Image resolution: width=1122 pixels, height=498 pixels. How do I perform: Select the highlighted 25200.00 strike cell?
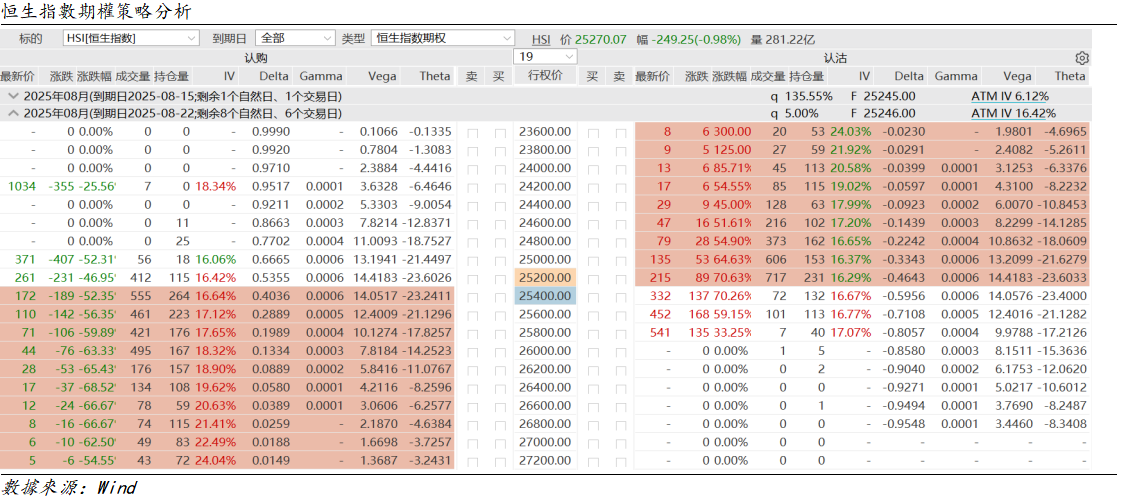(545, 278)
